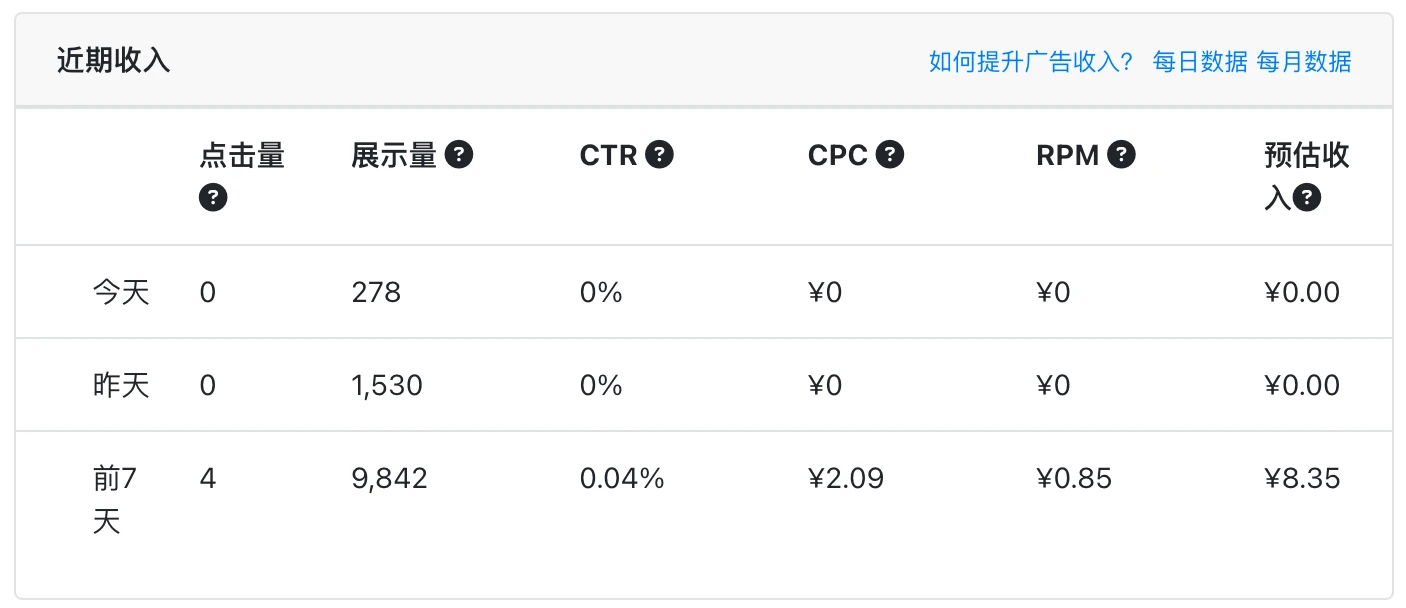
Task: Click the CPC question mark icon
Action: click(x=890, y=155)
